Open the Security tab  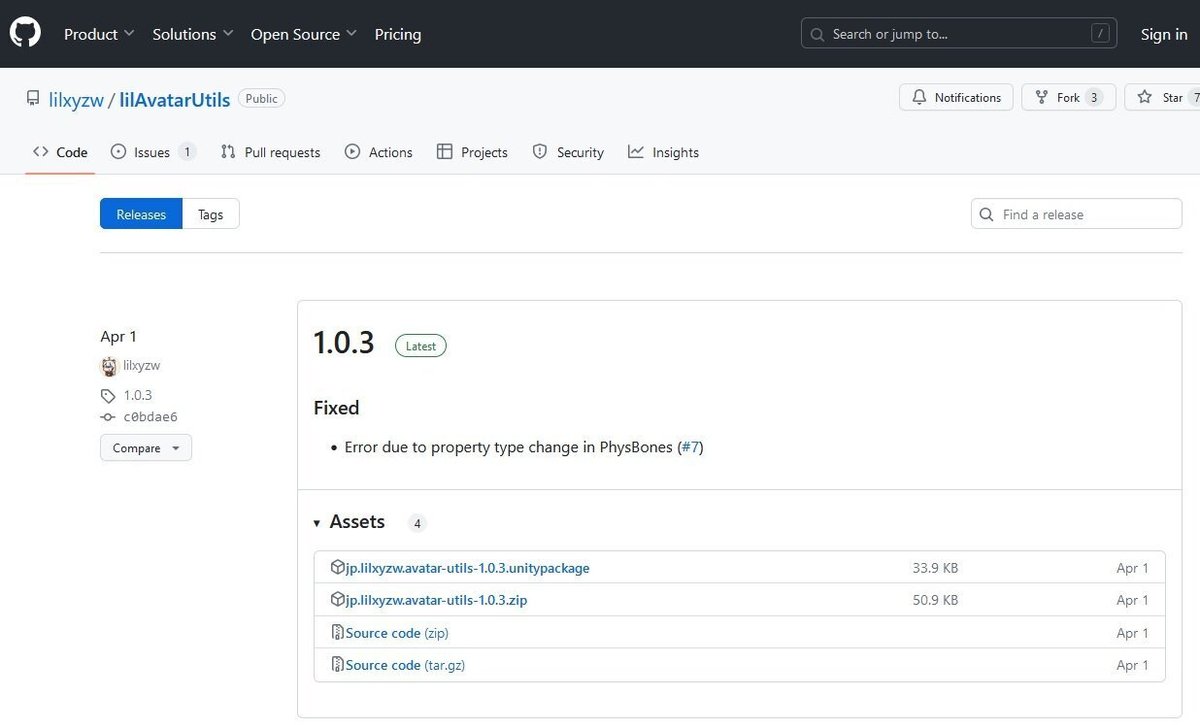tap(568, 152)
